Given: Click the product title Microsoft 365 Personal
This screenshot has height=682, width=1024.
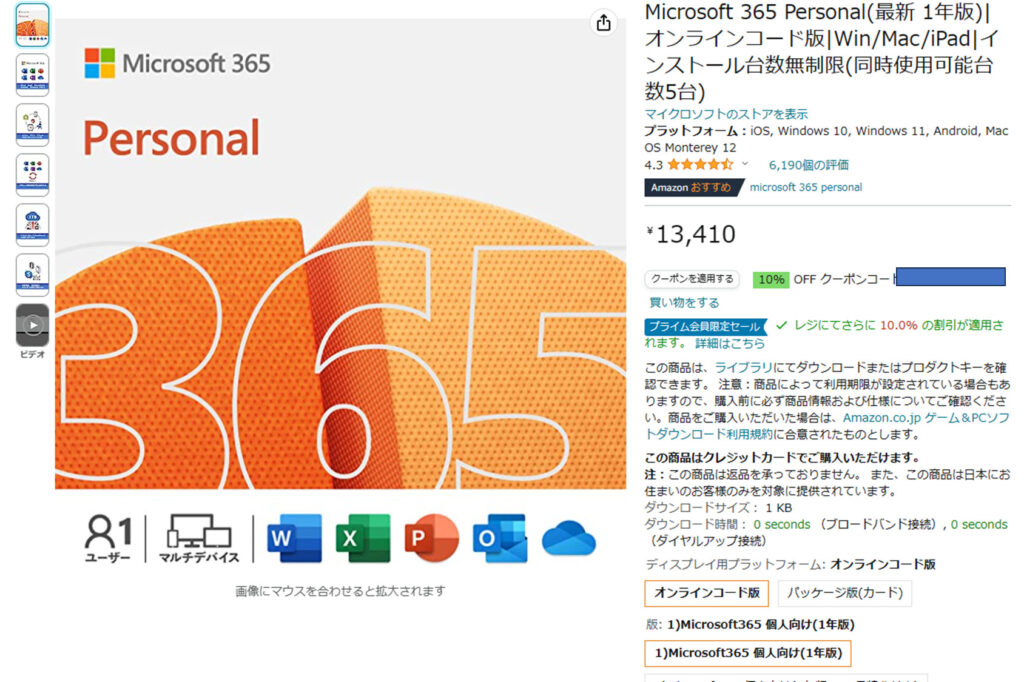Looking at the screenshot, I should coord(824,52).
